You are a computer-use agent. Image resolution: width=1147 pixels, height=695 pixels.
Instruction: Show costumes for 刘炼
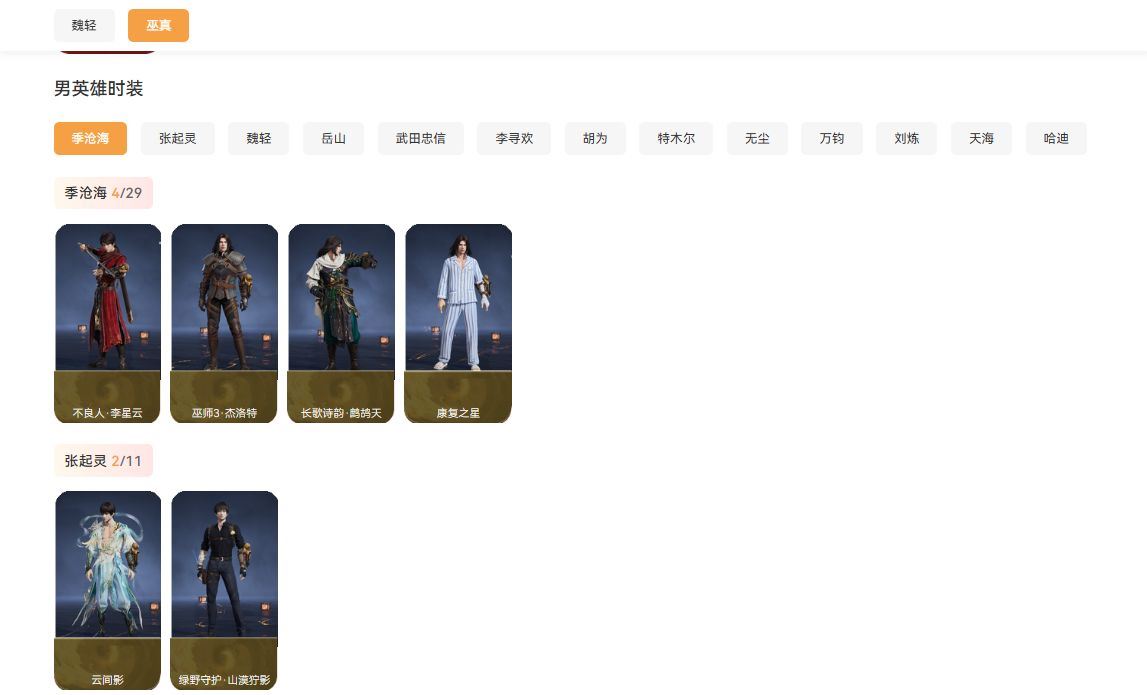point(906,138)
